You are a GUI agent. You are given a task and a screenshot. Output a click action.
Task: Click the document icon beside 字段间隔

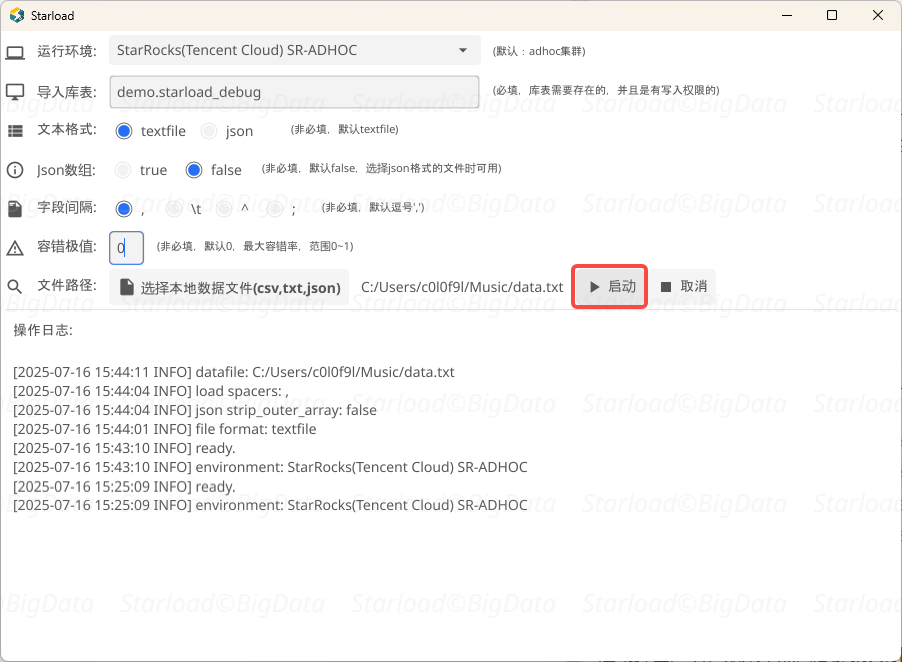15,209
